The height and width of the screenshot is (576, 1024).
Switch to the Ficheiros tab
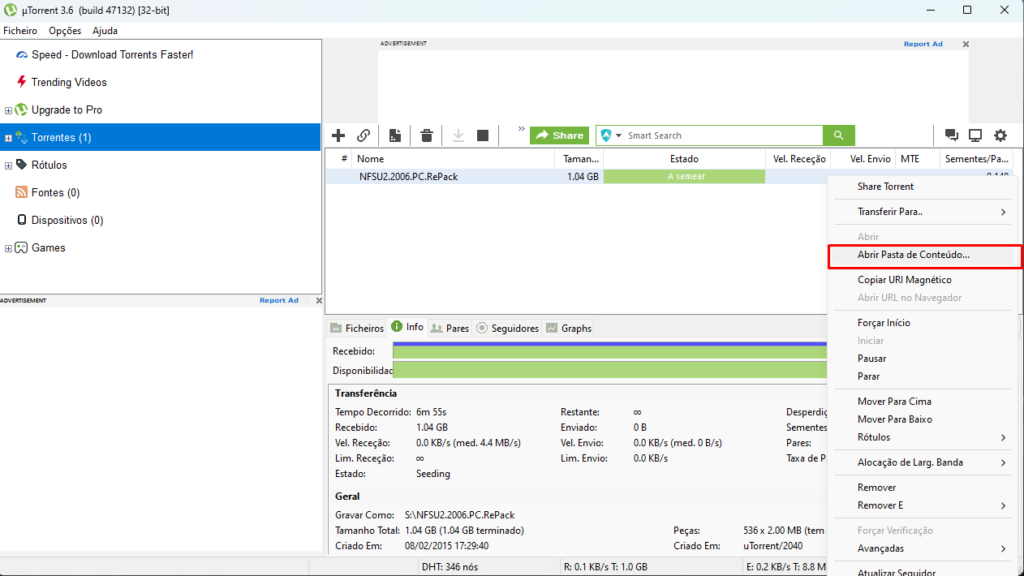(x=357, y=328)
